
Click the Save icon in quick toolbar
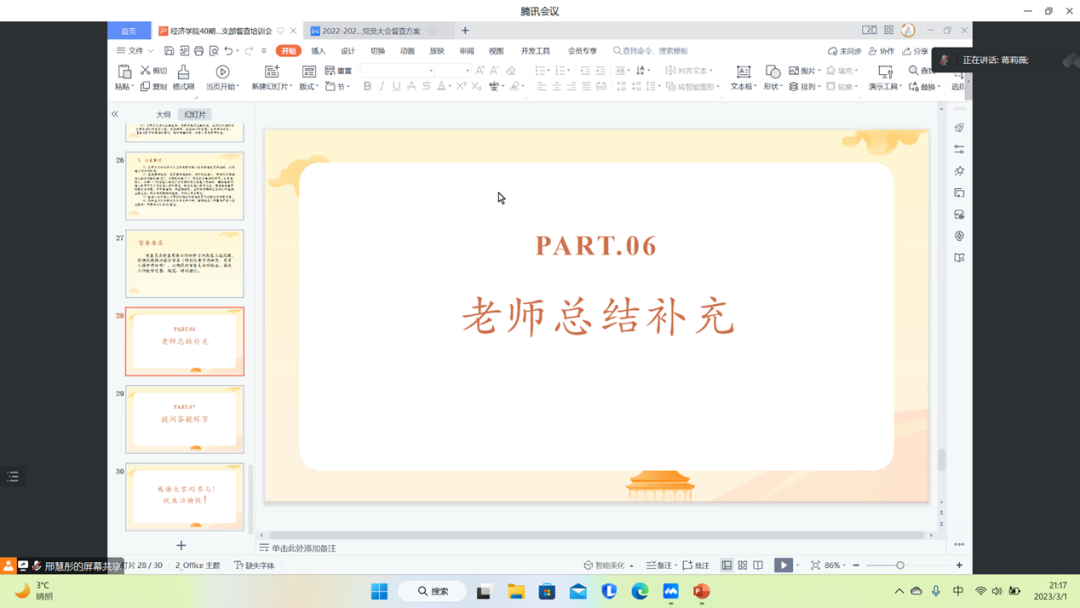point(169,51)
